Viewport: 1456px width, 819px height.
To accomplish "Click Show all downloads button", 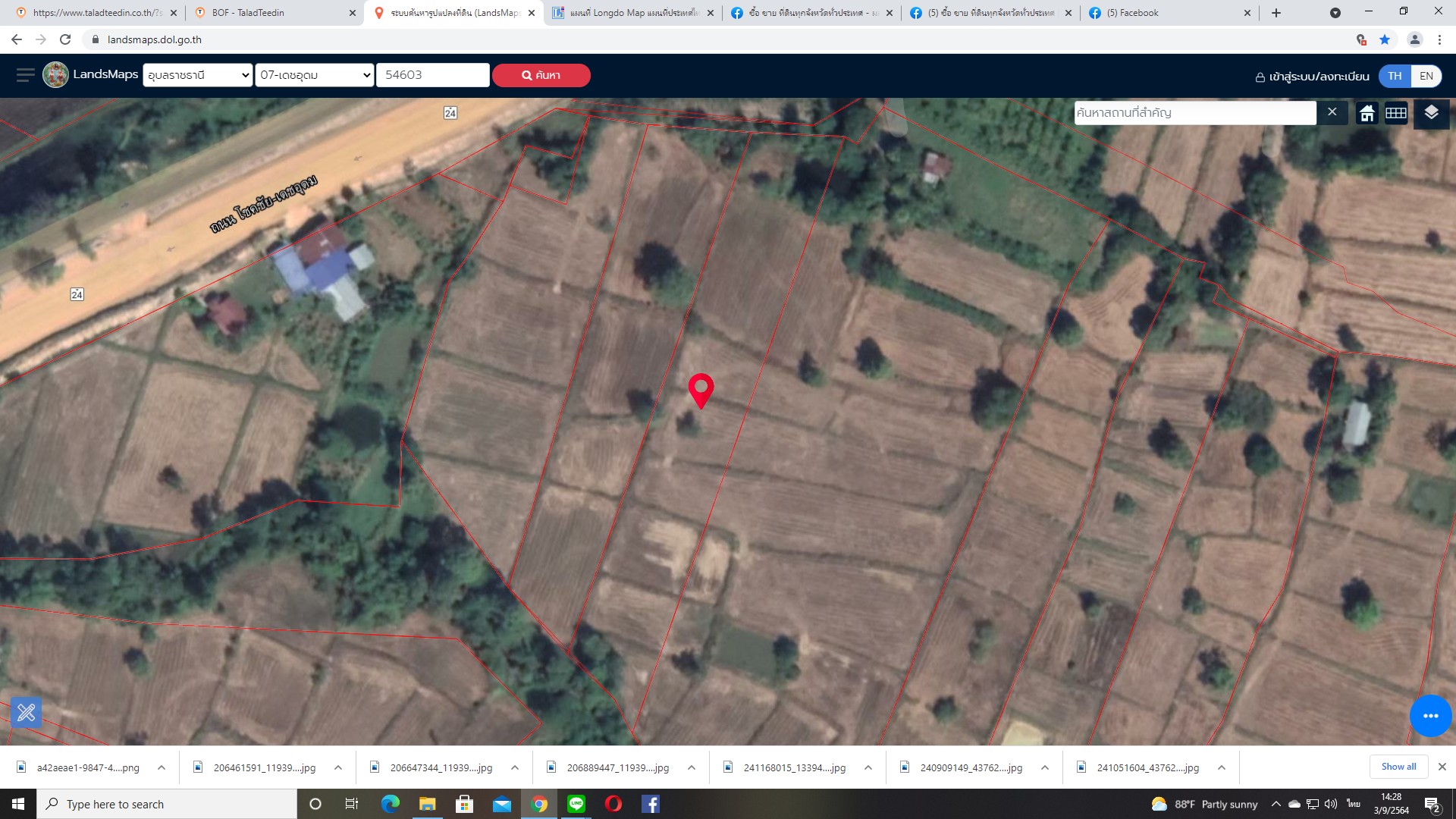I will (x=1398, y=767).
